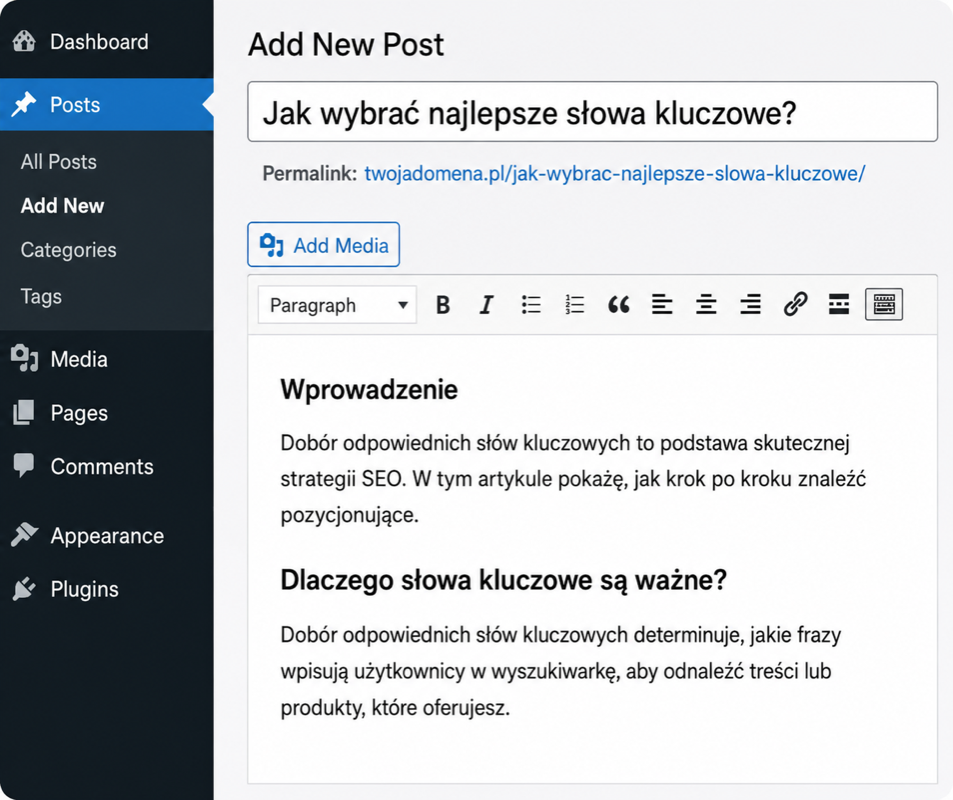Open Media menu item
The height and width of the screenshot is (800, 953).
[x=107, y=359]
